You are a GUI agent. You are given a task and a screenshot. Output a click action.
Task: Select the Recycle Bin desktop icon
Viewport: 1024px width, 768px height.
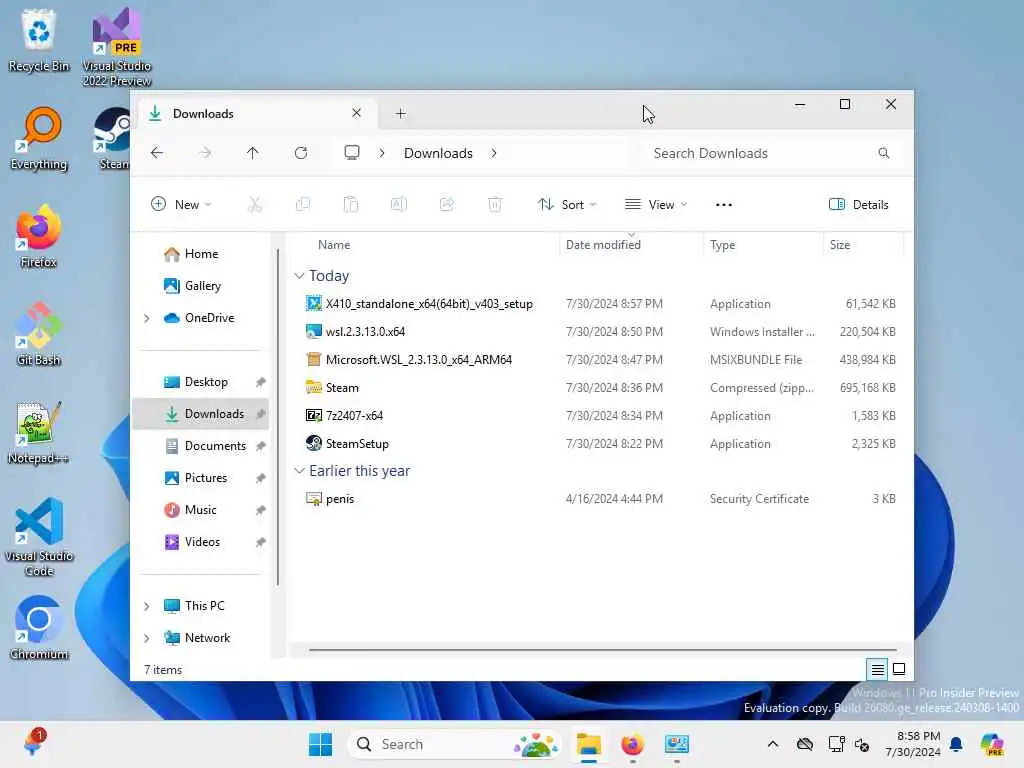point(39,41)
